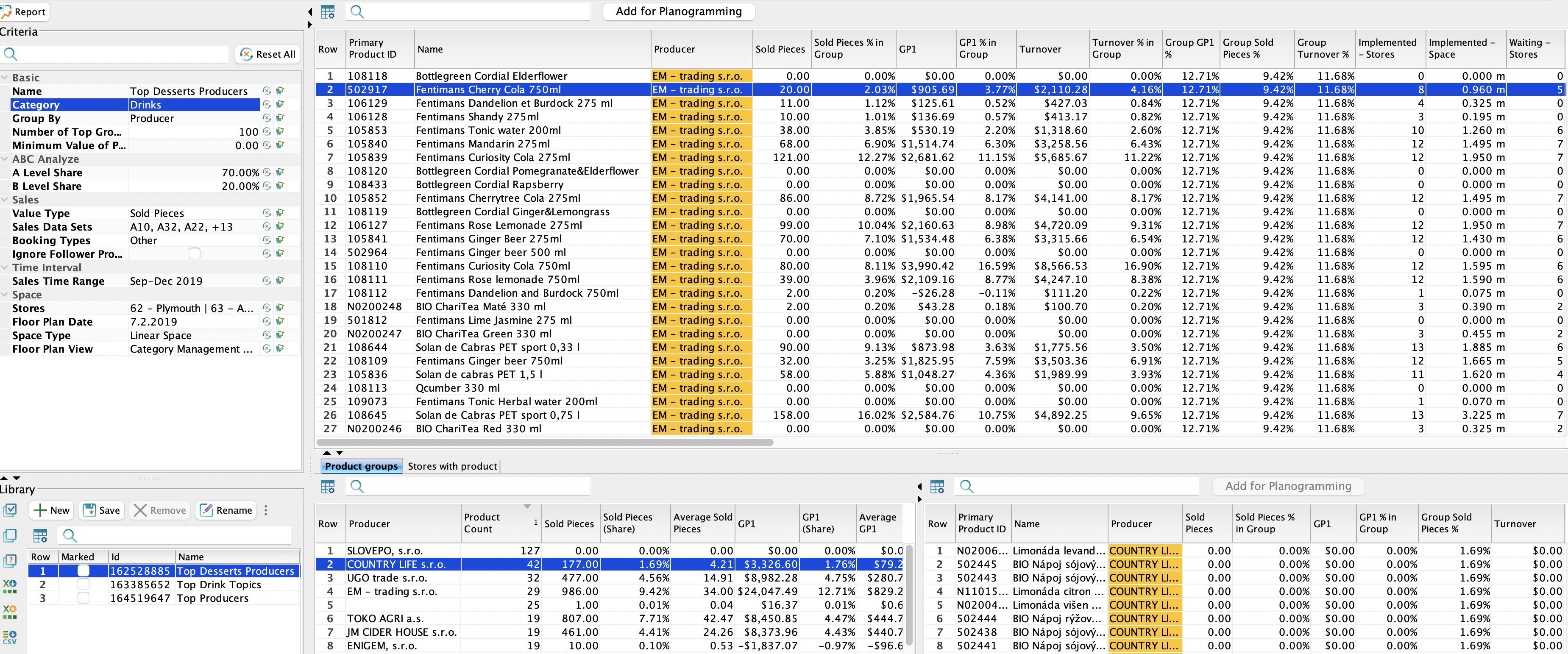Screen dimensions: 1568x654
Task: Reset the Sales Time Range criterion
Action: pyautogui.click(x=266, y=281)
